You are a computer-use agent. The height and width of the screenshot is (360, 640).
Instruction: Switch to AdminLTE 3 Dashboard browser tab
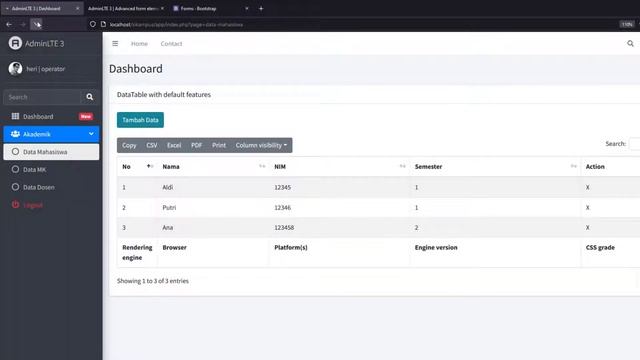click(x=42, y=8)
